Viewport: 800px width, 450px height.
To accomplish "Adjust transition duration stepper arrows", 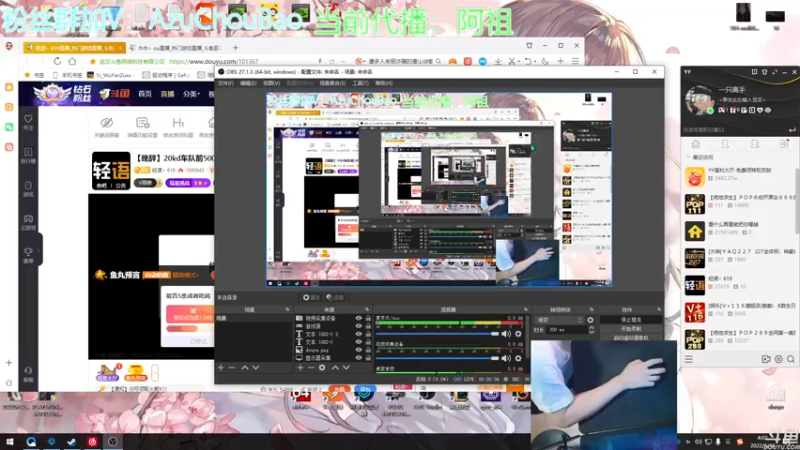I will [x=591, y=330].
